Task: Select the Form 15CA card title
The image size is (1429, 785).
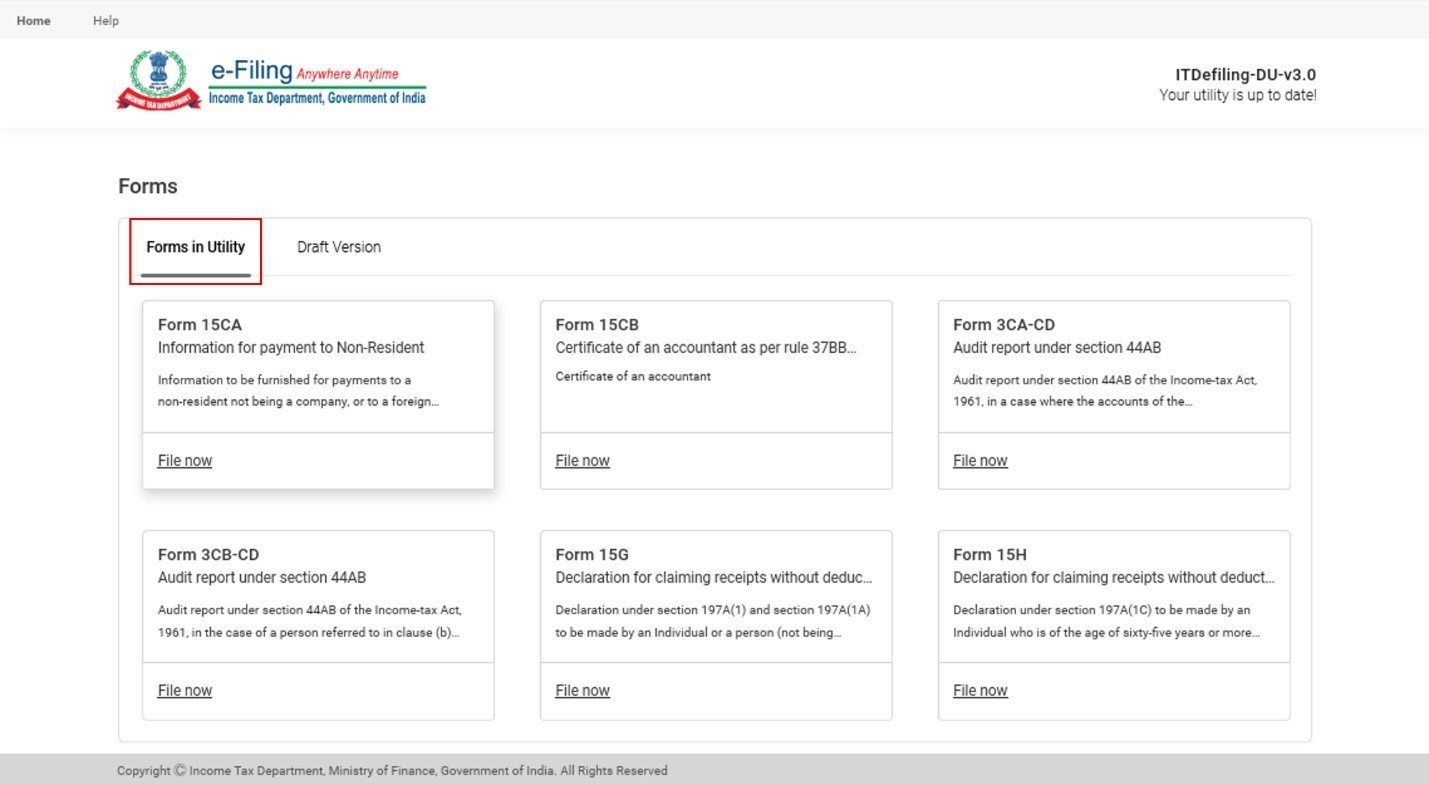Action: tap(200, 325)
